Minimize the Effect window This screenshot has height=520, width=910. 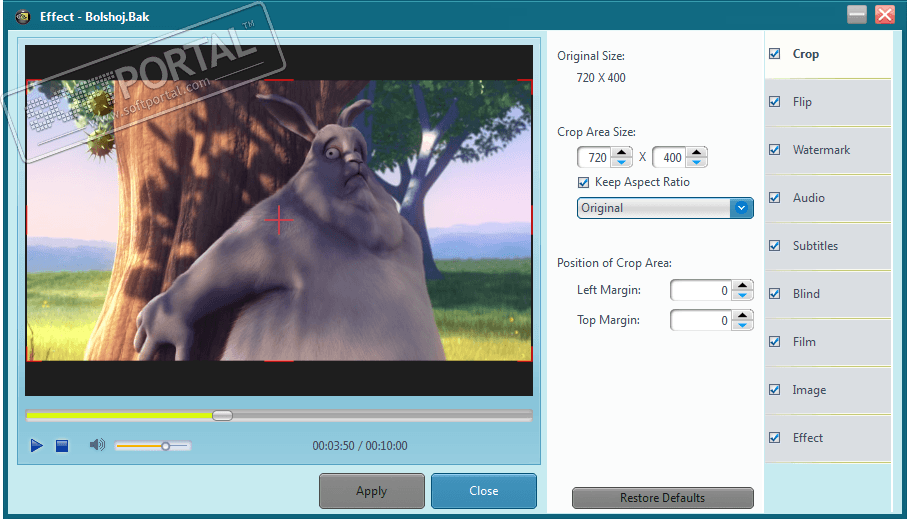(x=857, y=15)
